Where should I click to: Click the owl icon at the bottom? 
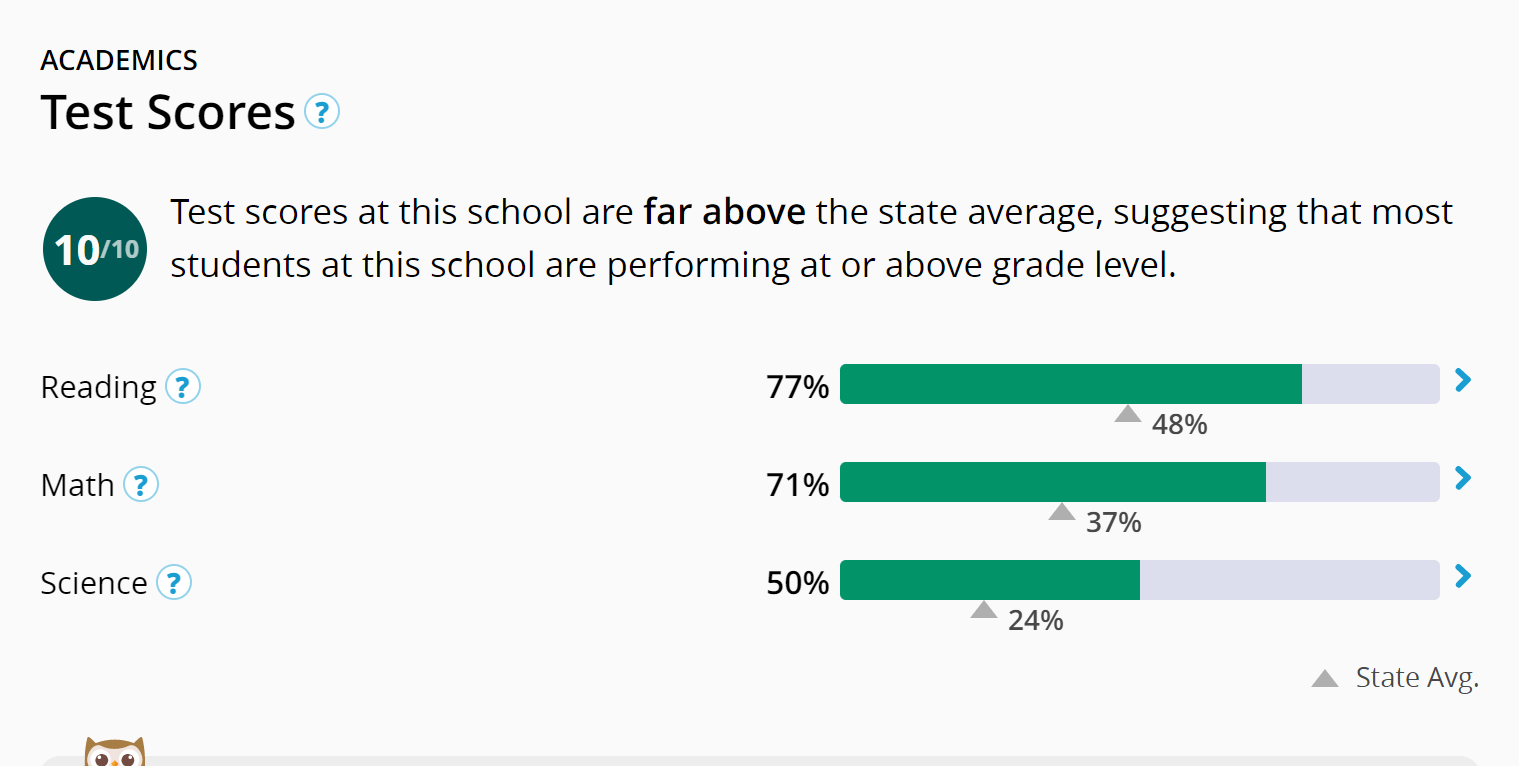tap(114, 752)
